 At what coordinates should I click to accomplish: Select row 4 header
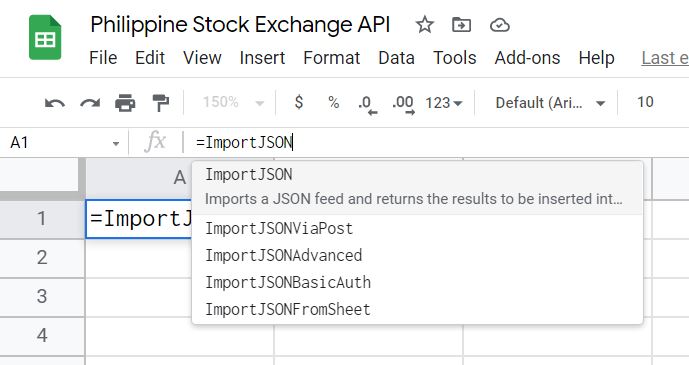click(x=42, y=336)
